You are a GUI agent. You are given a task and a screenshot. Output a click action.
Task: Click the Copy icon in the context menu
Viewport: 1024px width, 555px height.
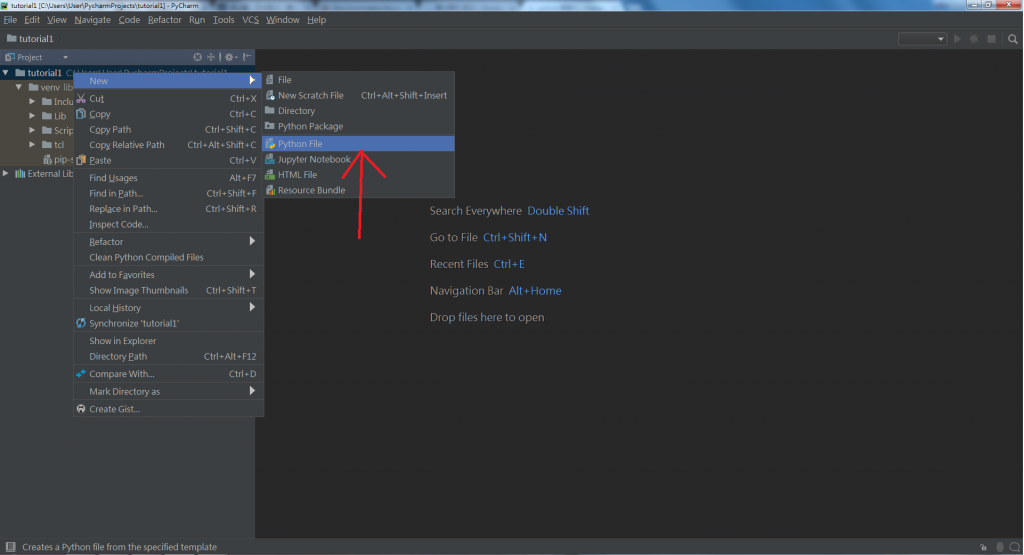pos(81,114)
